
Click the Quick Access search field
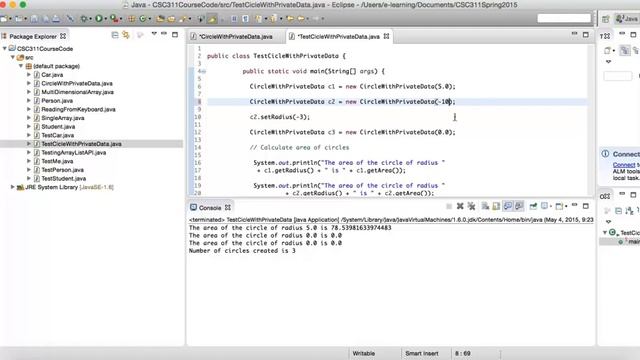[x=564, y=18]
